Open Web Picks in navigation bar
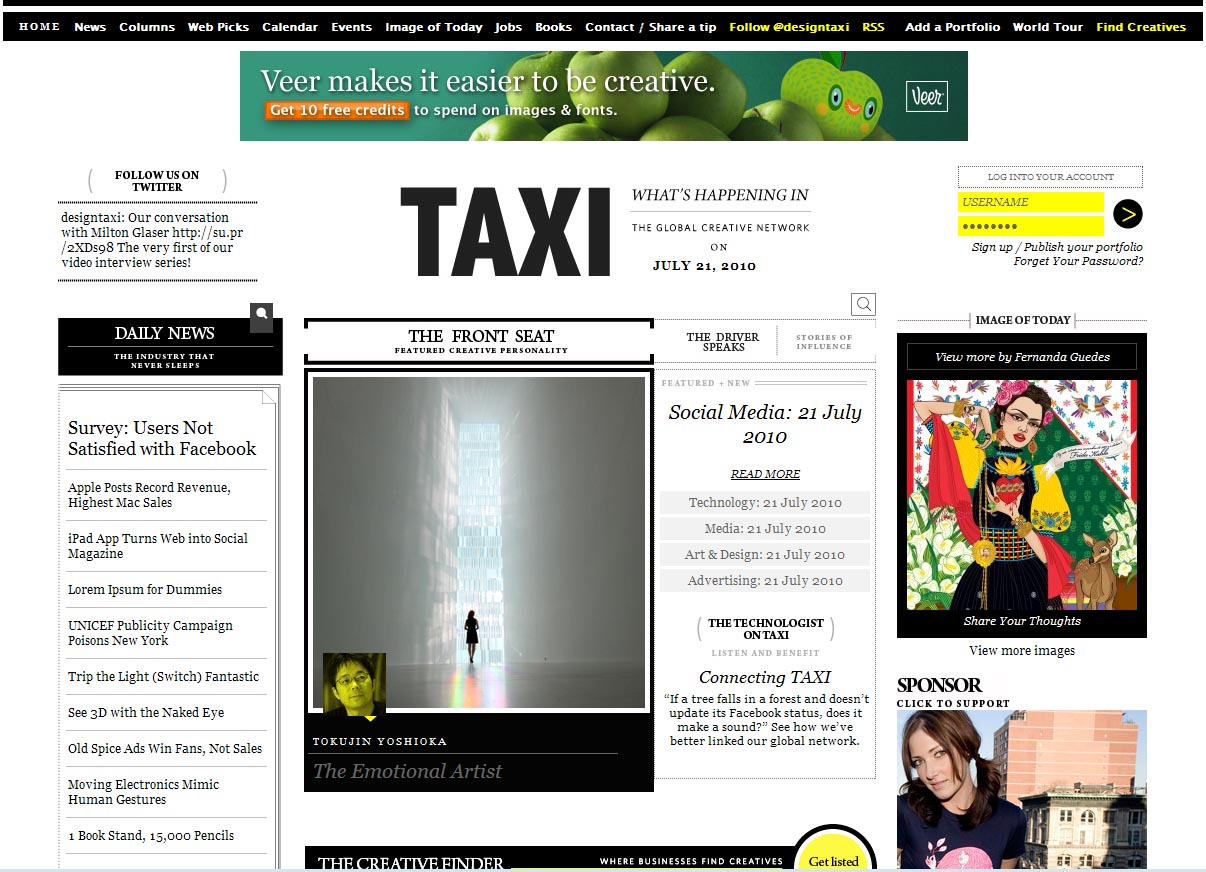This screenshot has width=1206, height=872. (x=218, y=27)
